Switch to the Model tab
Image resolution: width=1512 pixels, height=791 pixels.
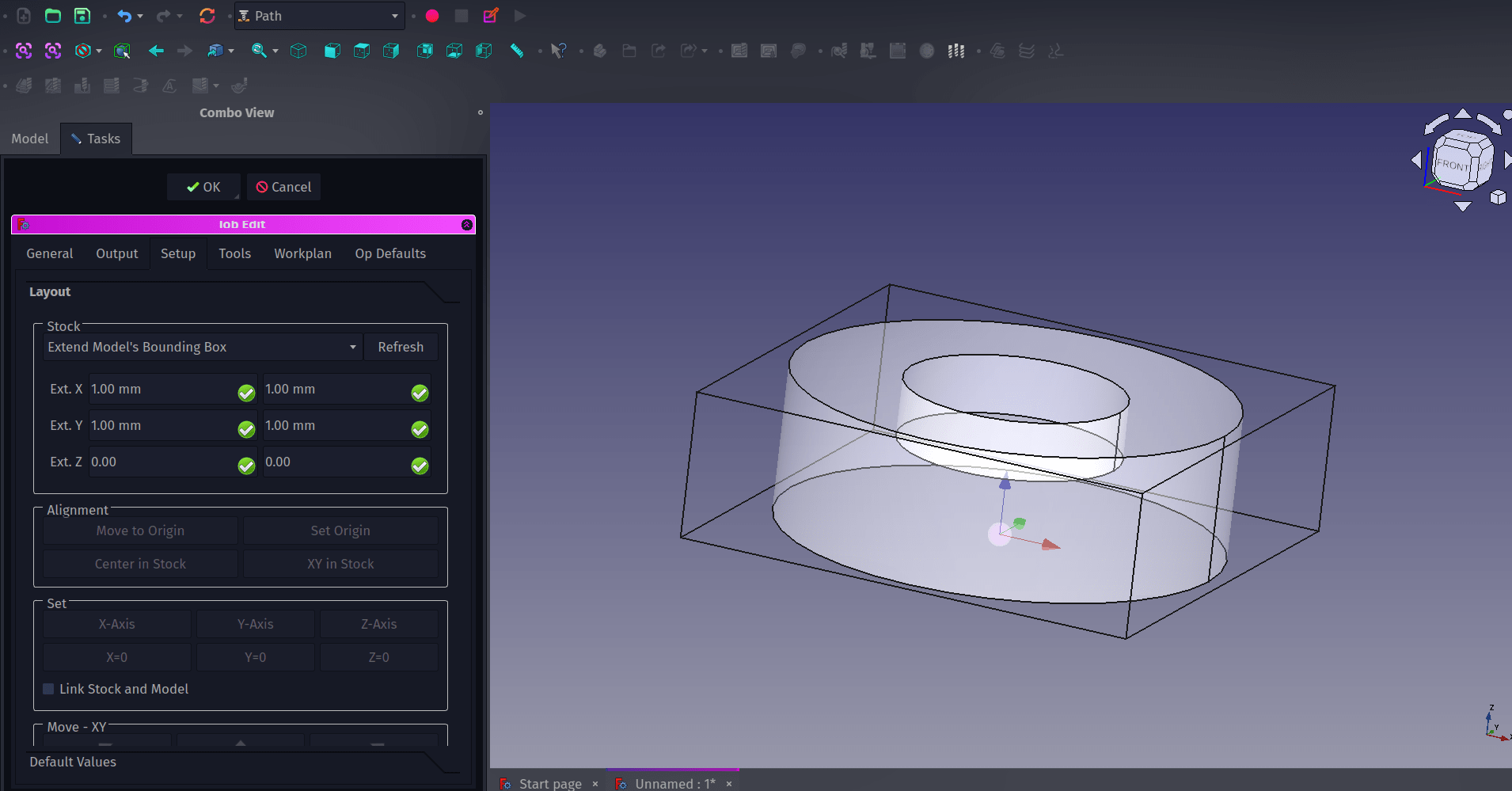pos(30,139)
